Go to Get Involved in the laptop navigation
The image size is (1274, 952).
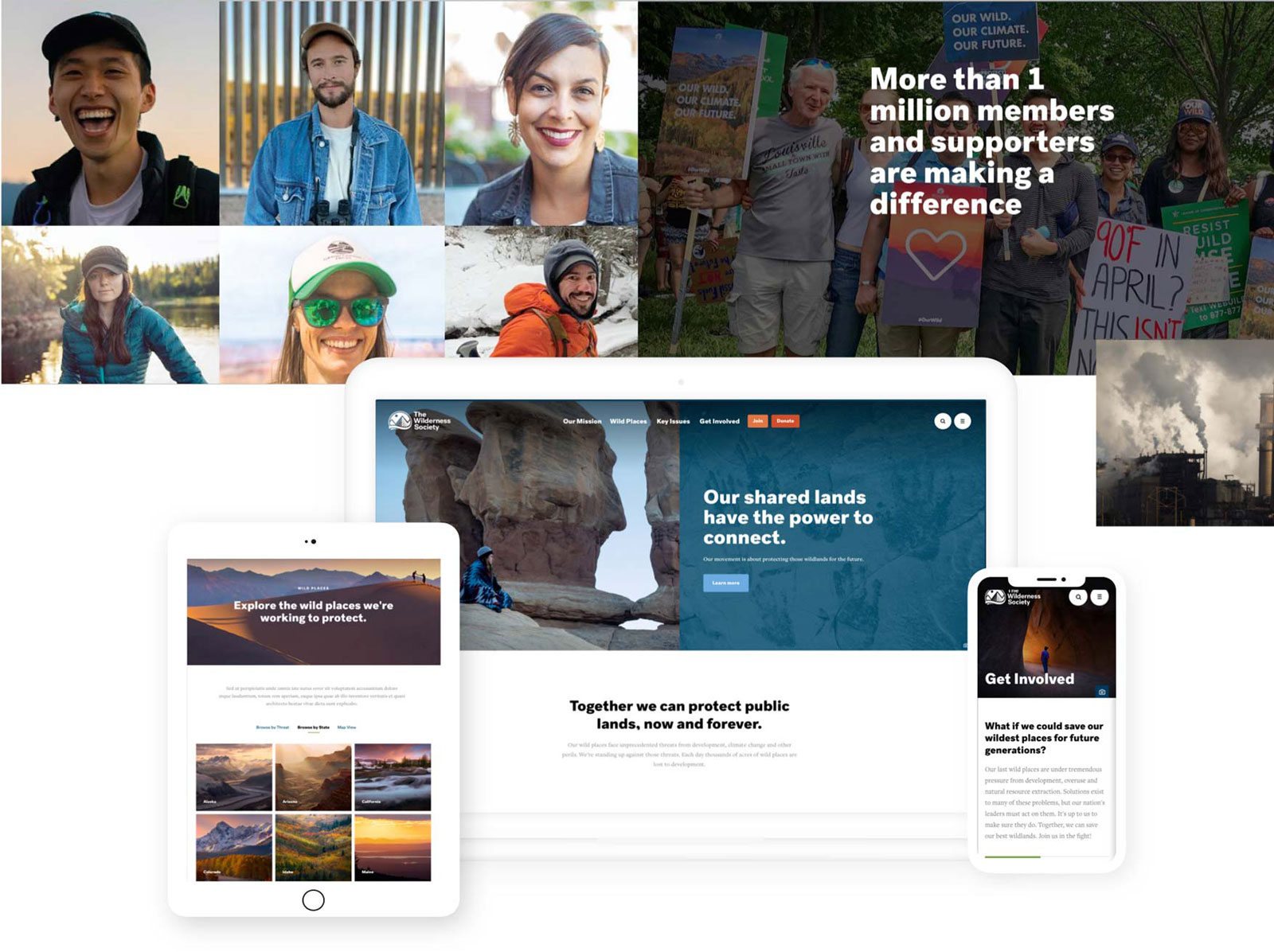(719, 421)
